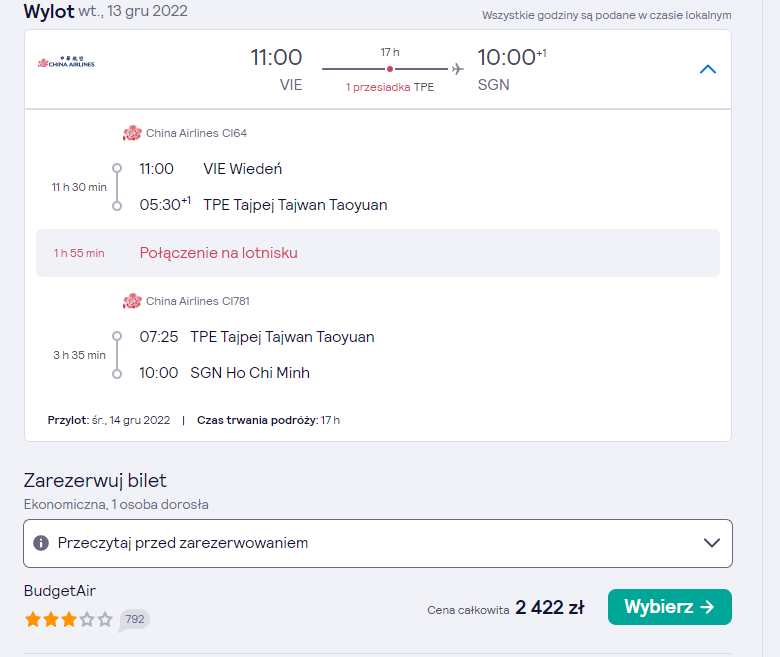Viewport: 780px width, 657px height.
Task: Open the Przeczytaj przed zarezerwowaniem panel
Action: click(x=378, y=543)
